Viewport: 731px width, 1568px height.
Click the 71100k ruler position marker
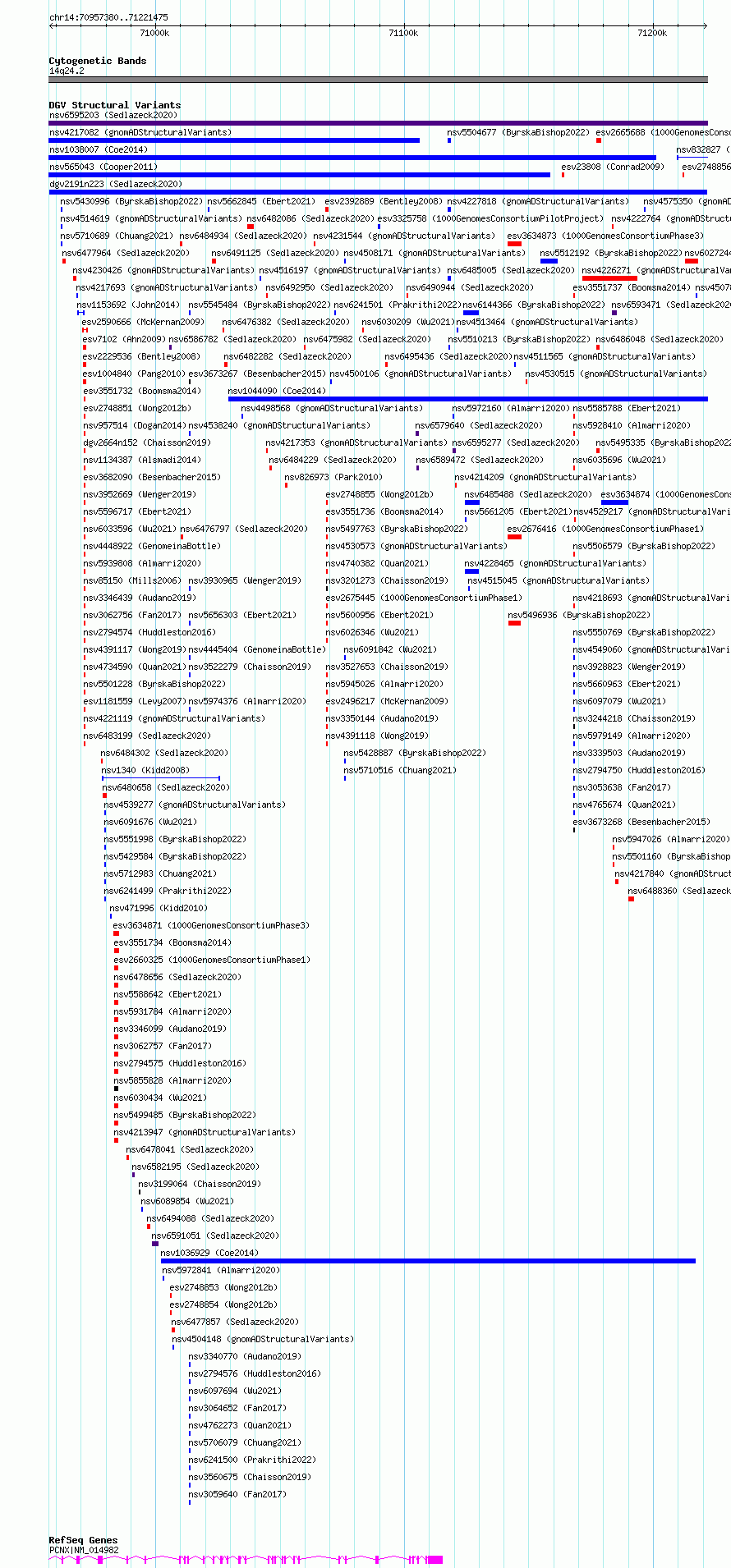click(402, 33)
